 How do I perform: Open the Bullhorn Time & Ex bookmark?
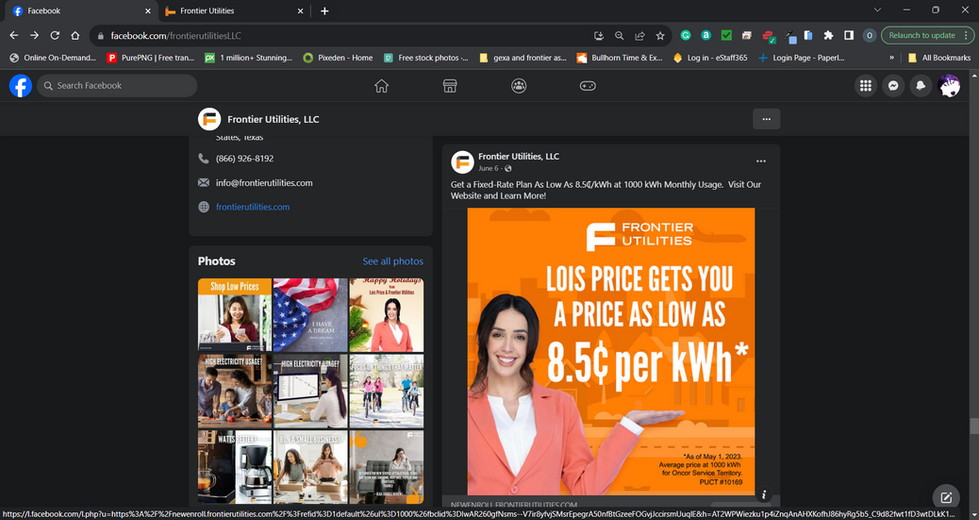coord(619,57)
